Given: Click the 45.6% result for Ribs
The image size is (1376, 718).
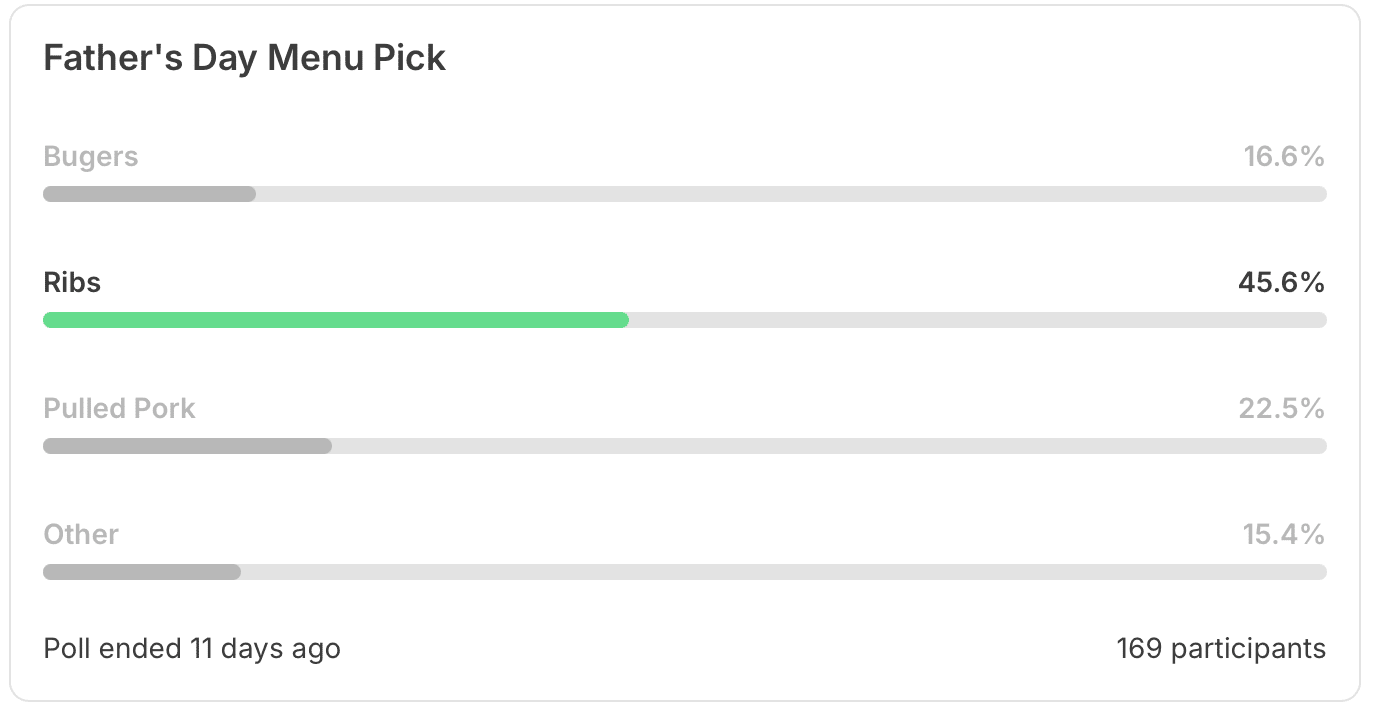Looking at the screenshot, I should [1282, 283].
